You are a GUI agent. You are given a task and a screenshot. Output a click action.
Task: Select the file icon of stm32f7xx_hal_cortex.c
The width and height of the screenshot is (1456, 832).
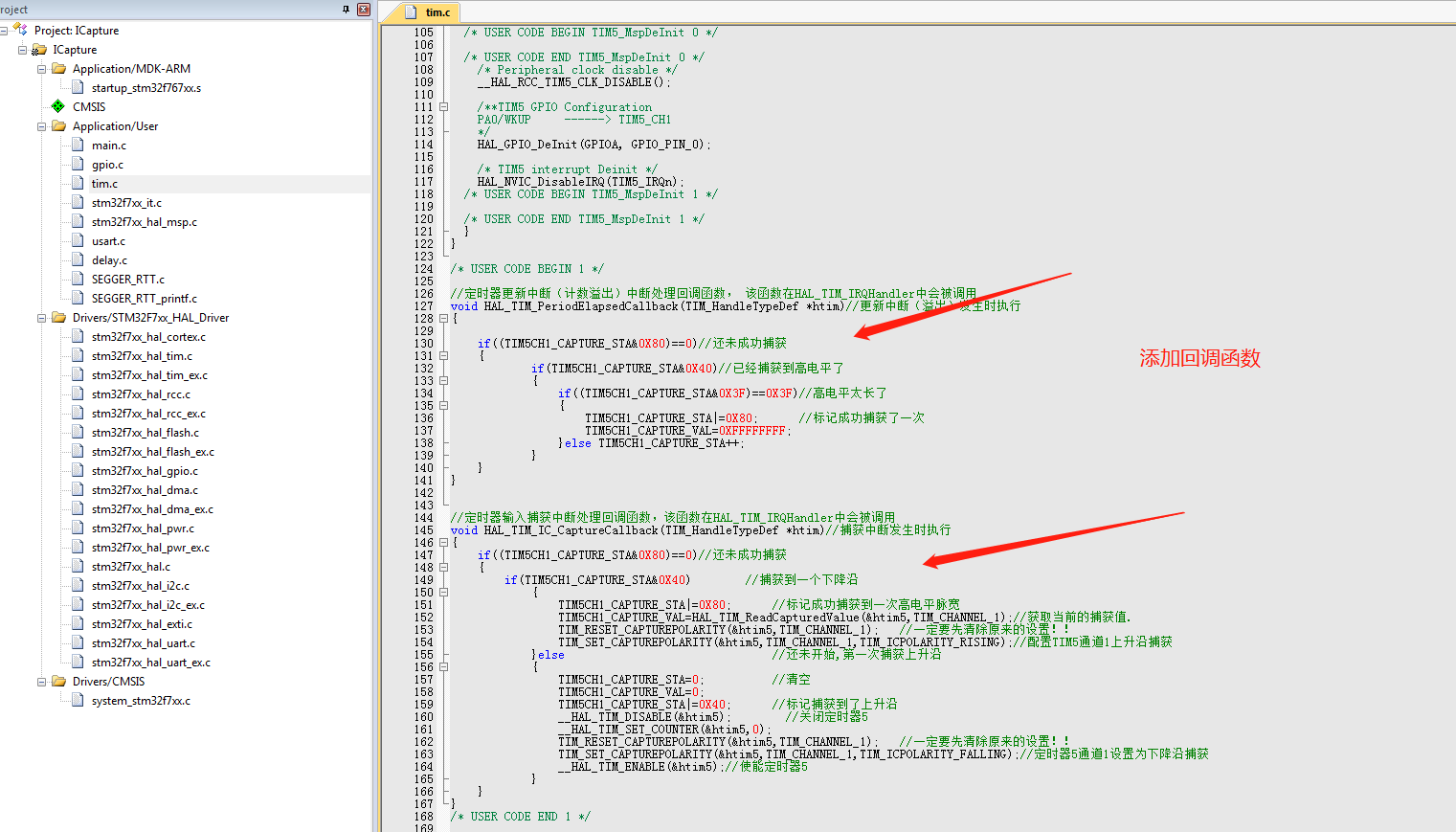78,336
